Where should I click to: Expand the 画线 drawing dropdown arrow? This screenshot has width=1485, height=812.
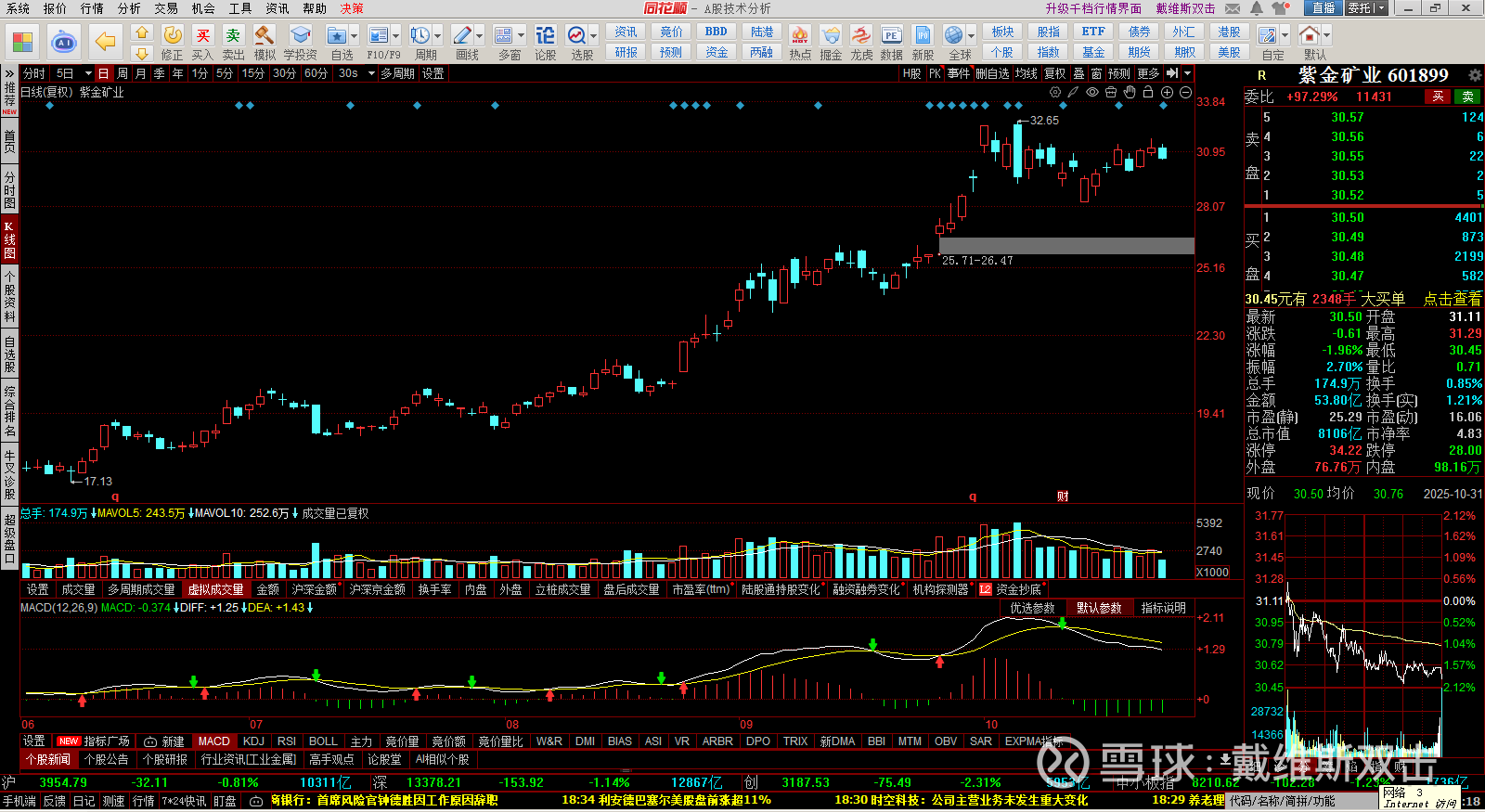coord(480,36)
